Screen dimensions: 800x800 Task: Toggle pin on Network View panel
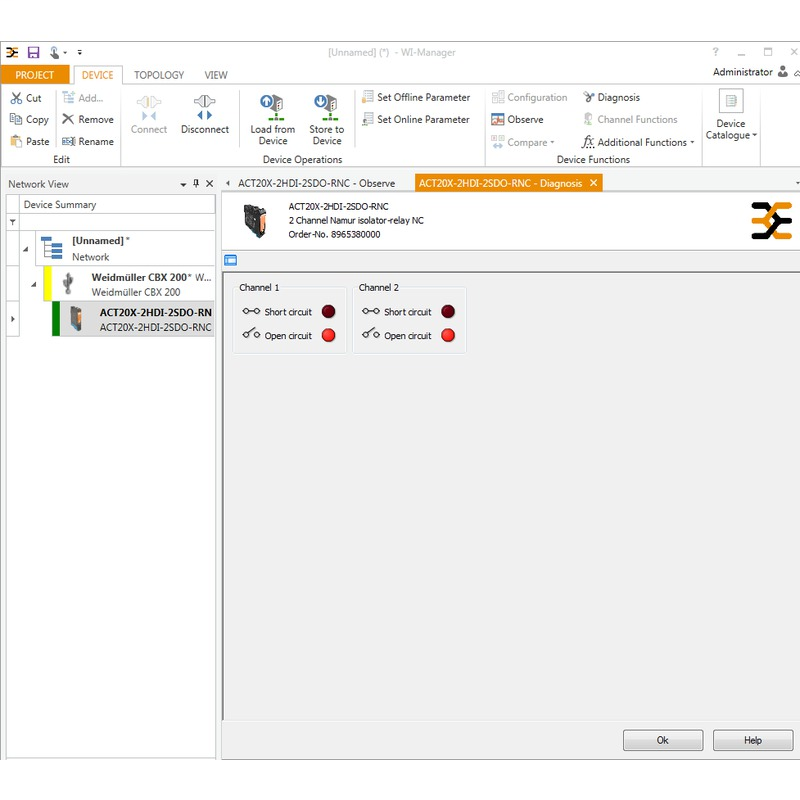click(196, 183)
